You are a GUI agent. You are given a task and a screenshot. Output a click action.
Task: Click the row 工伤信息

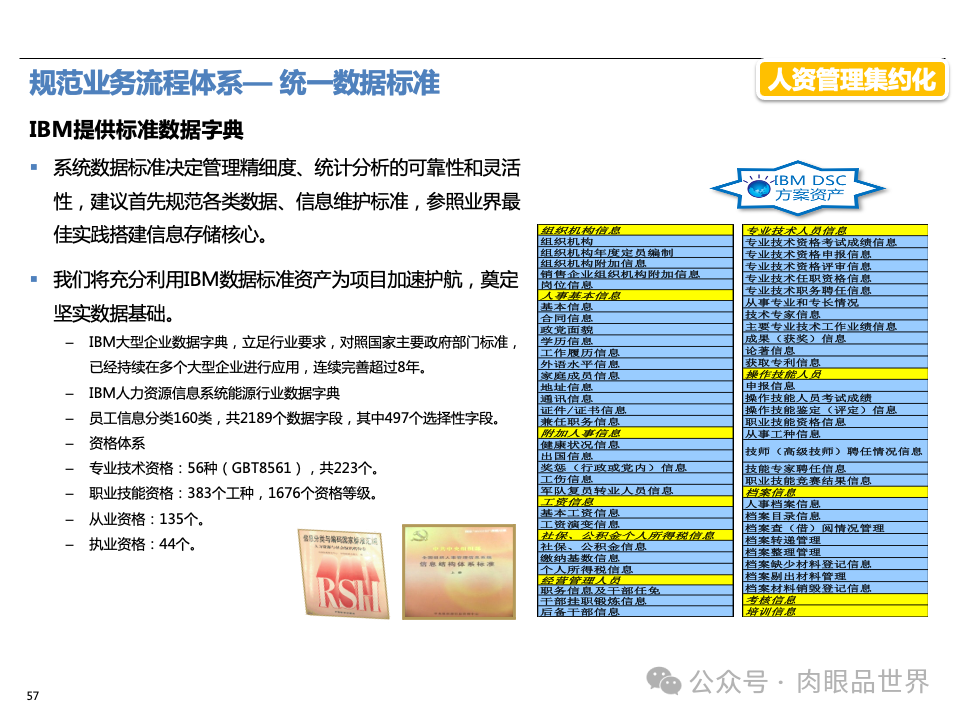tap(635, 479)
